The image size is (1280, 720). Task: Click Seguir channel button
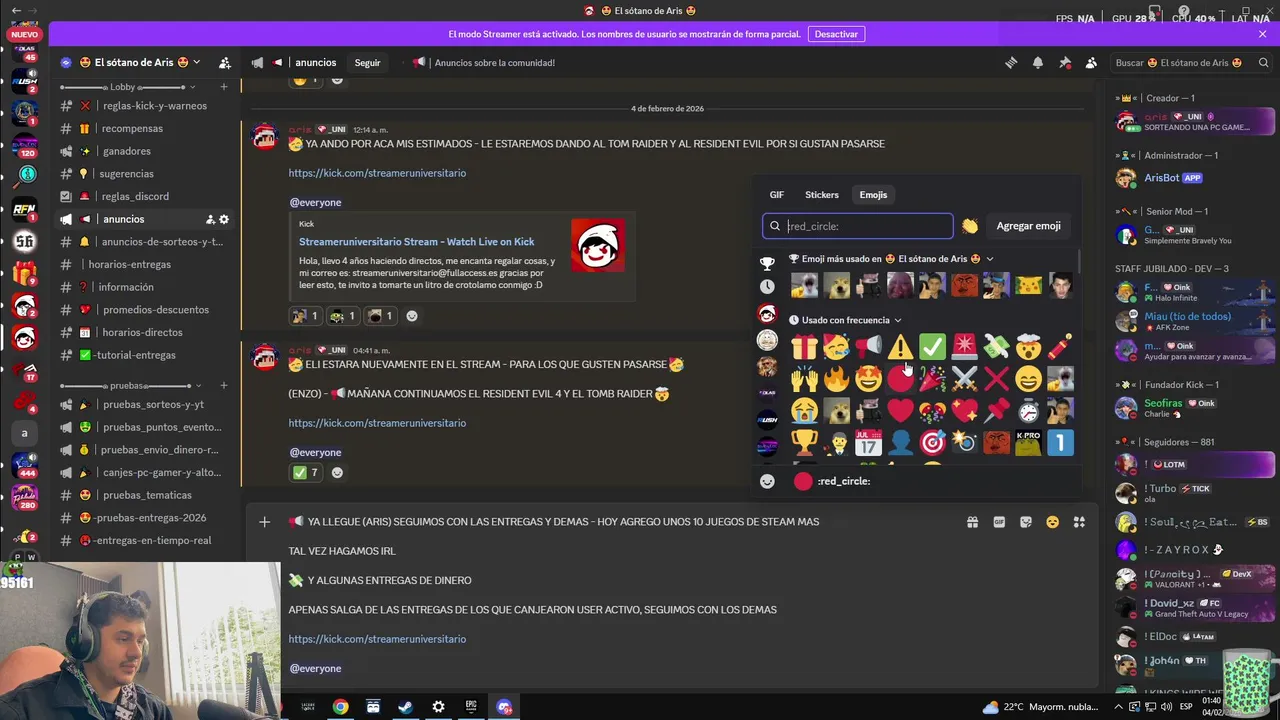point(368,62)
